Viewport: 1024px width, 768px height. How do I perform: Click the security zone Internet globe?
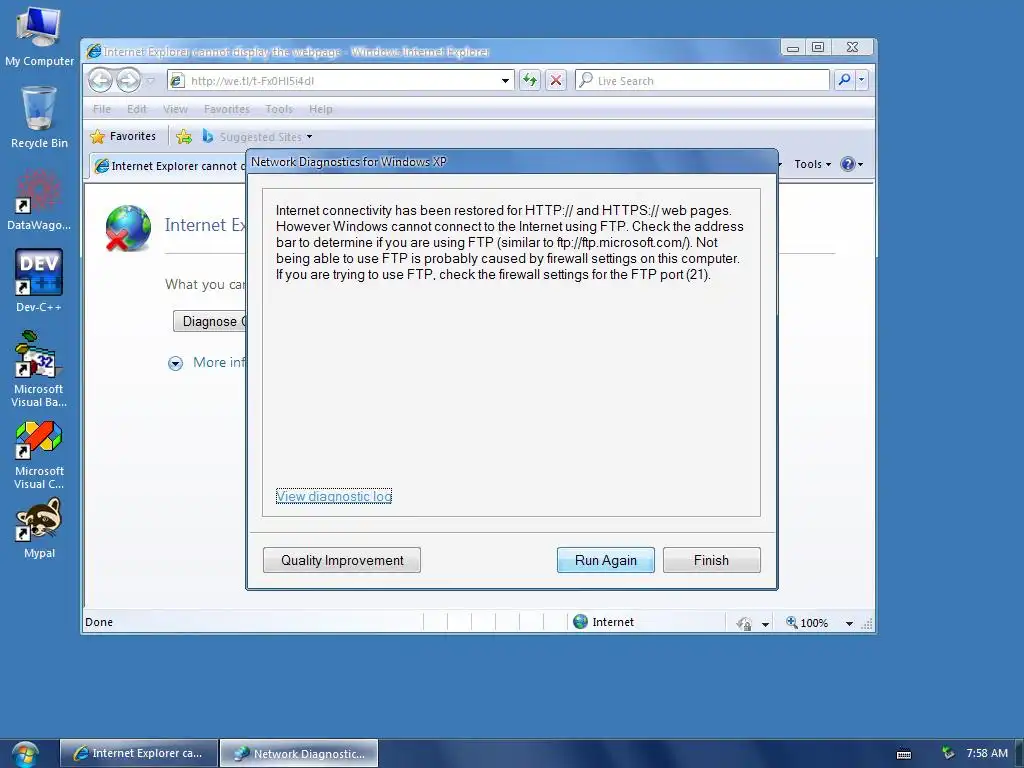pos(580,622)
